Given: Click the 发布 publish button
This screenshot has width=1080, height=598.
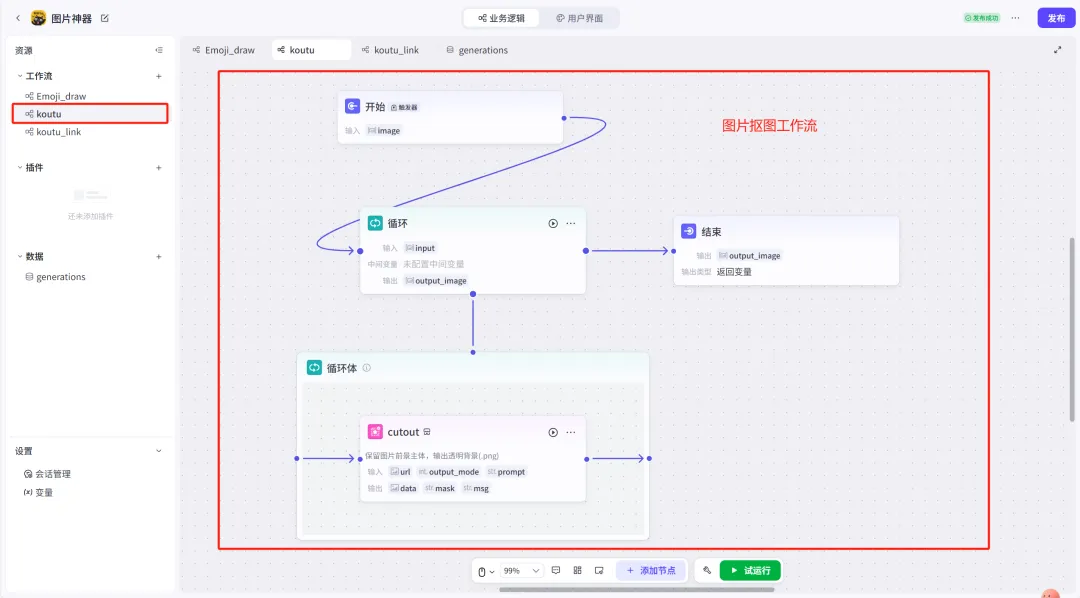Looking at the screenshot, I should (1056, 18).
